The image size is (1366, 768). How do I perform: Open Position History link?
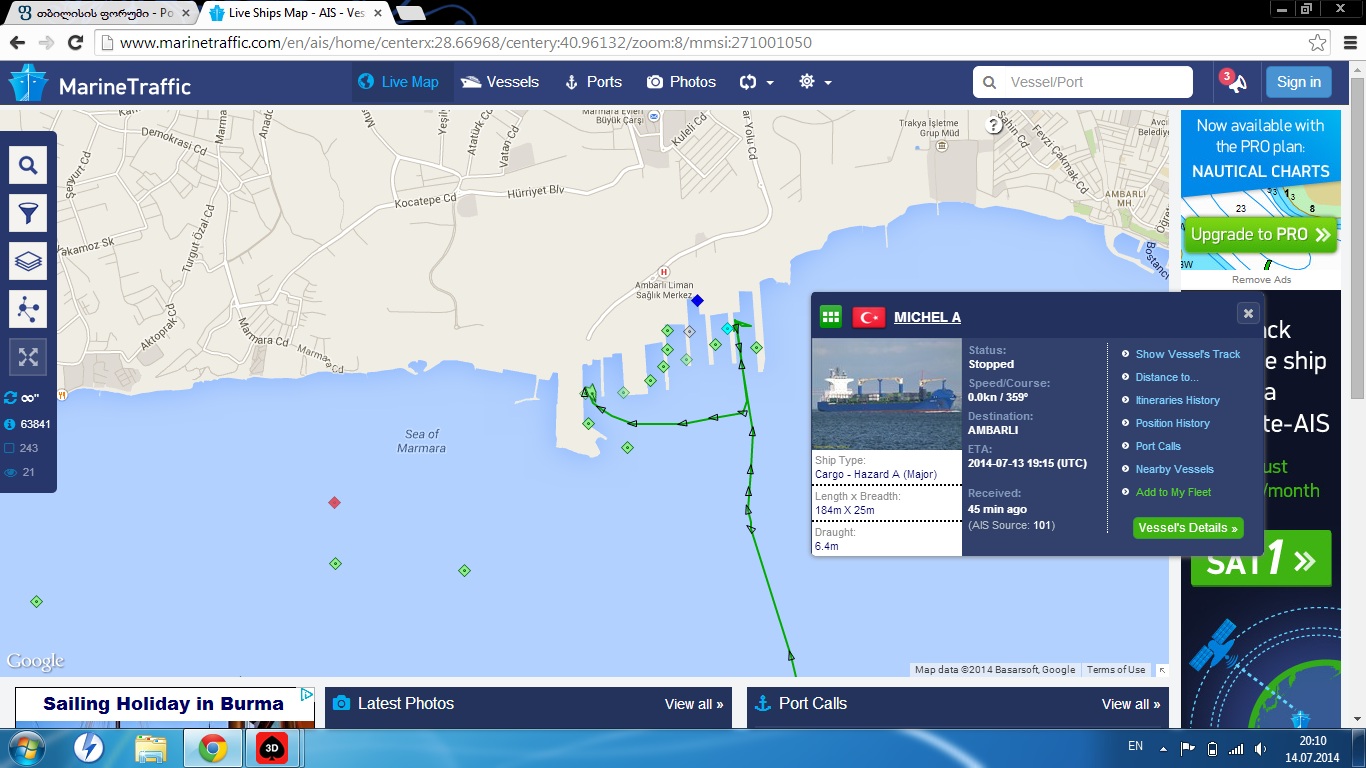(x=1172, y=423)
